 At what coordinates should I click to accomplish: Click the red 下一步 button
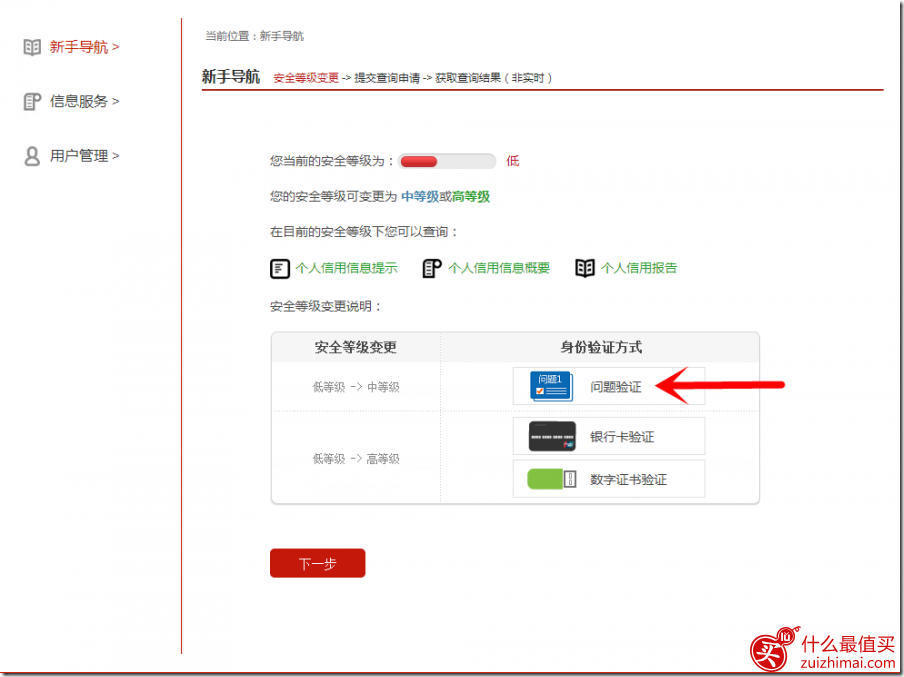[x=318, y=563]
